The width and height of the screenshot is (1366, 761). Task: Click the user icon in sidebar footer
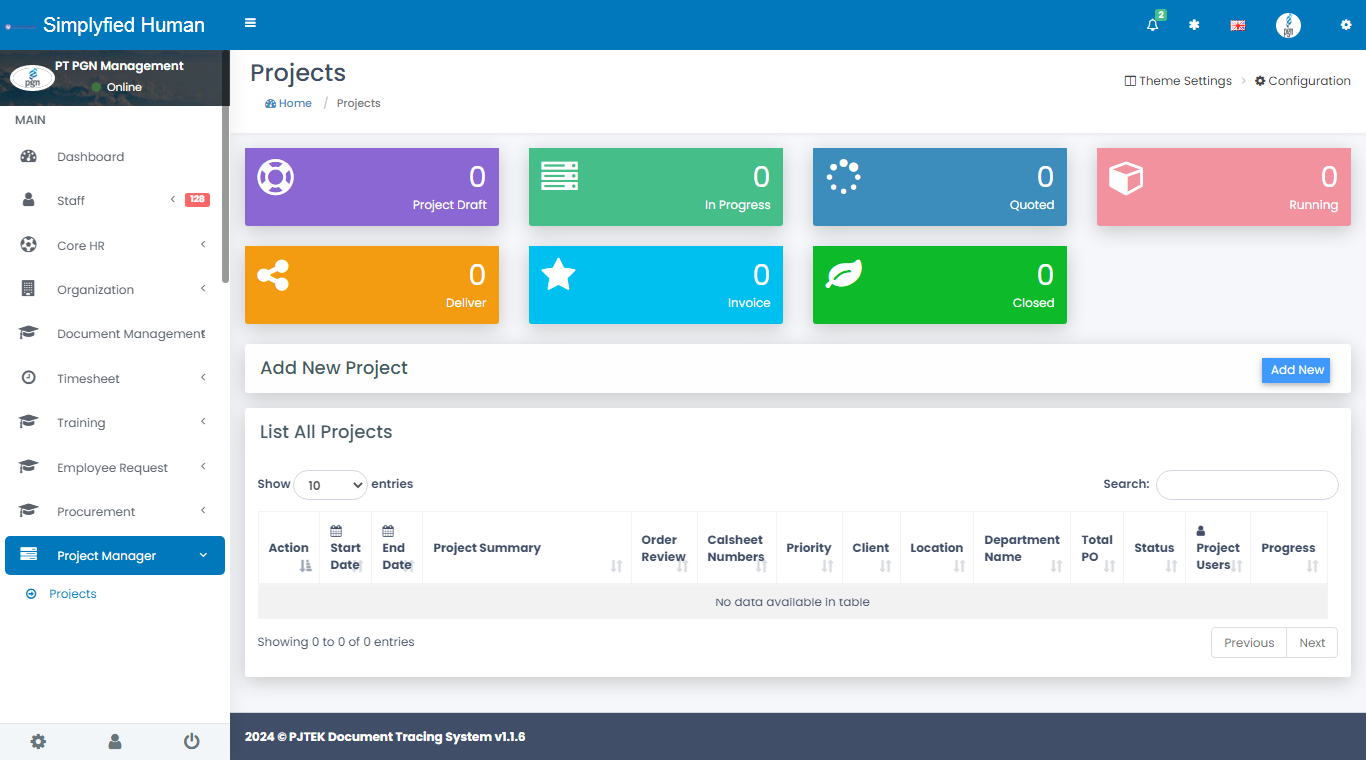point(115,741)
